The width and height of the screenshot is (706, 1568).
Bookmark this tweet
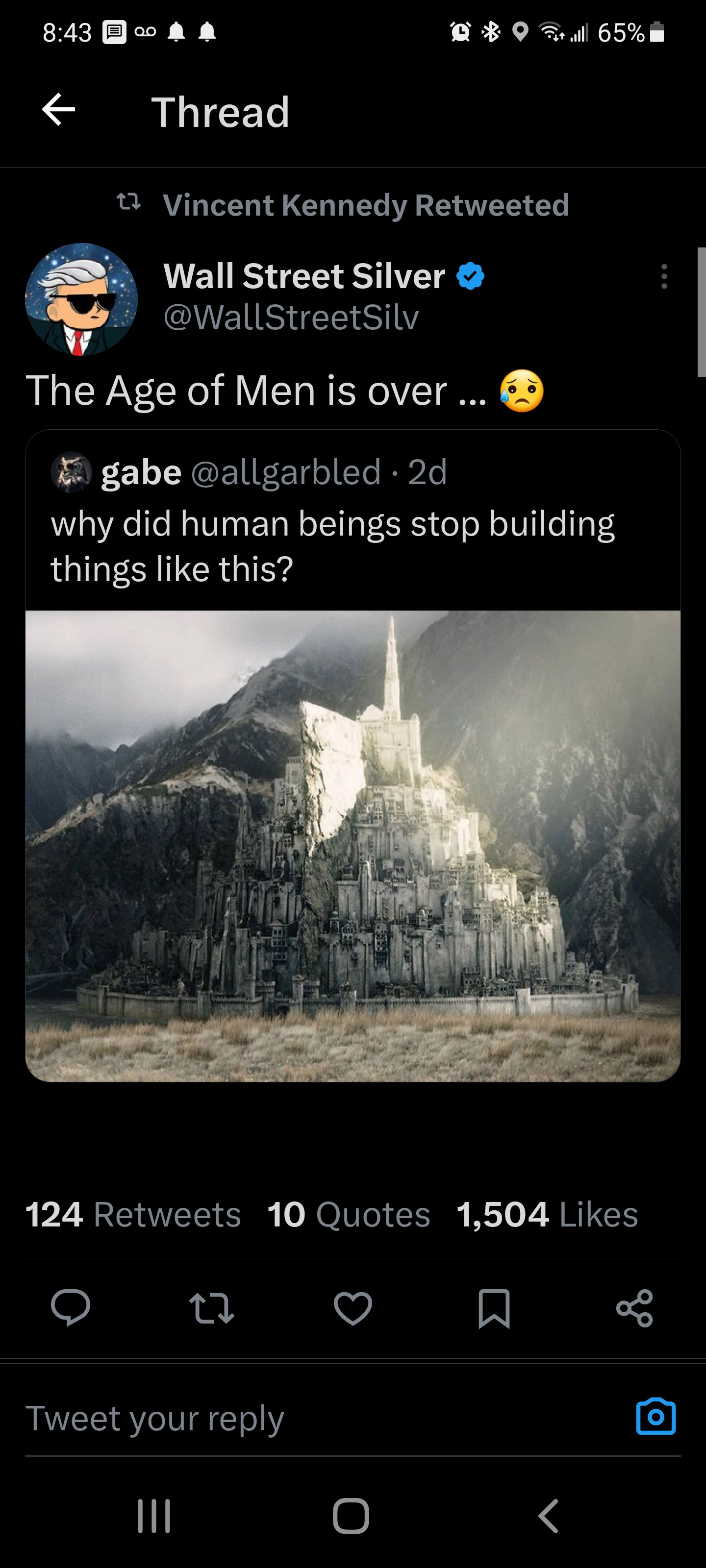494,1307
